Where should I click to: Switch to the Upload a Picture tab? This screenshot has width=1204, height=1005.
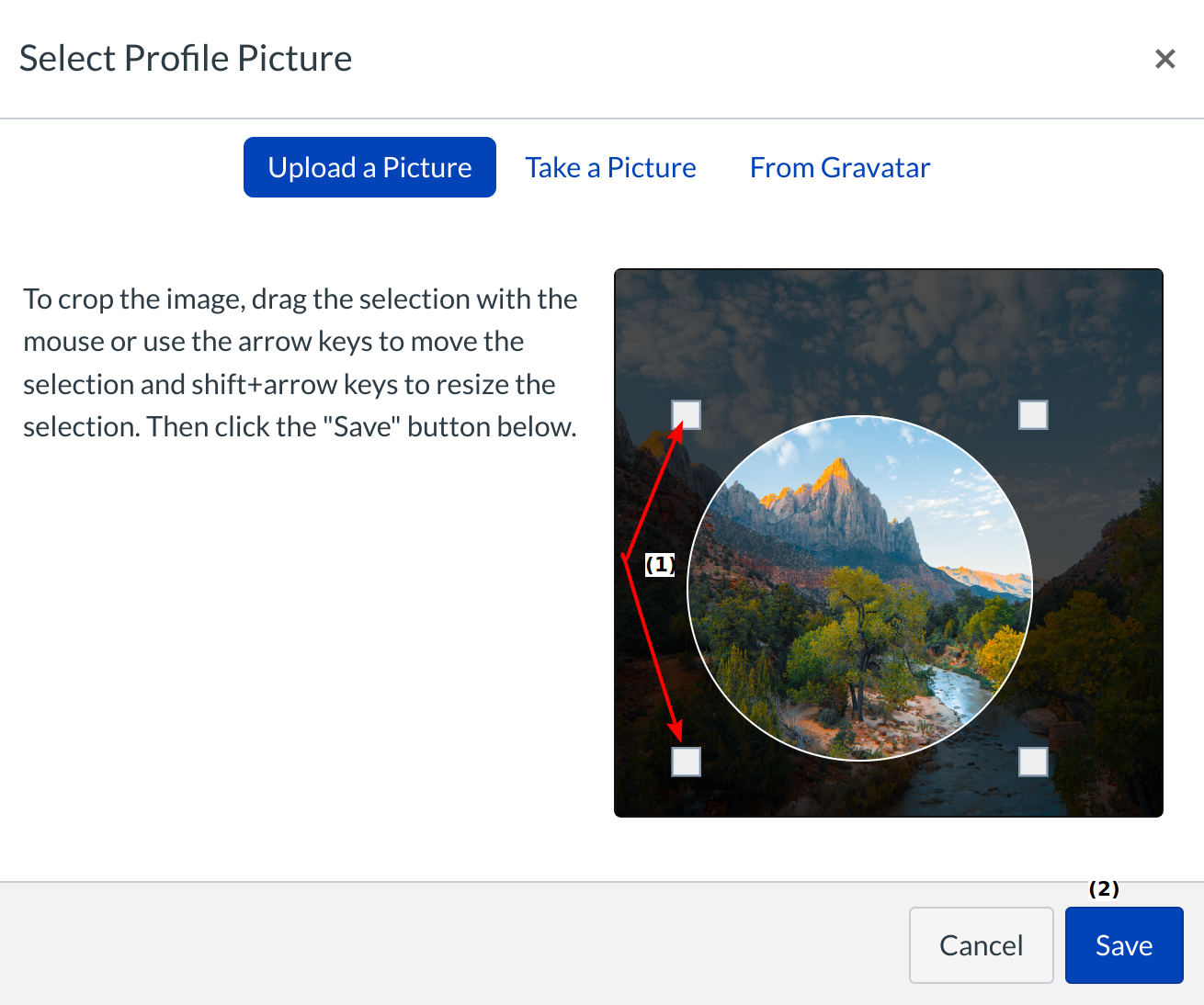click(x=369, y=167)
